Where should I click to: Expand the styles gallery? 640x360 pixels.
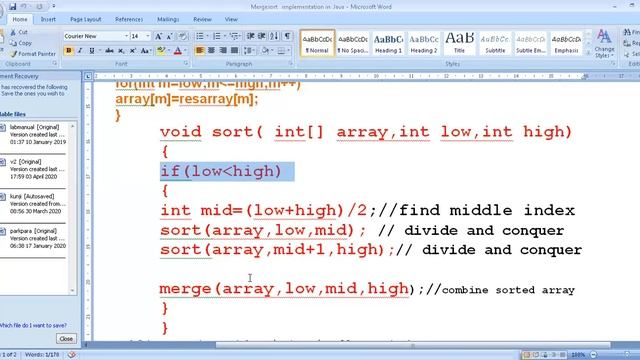point(588,53)
